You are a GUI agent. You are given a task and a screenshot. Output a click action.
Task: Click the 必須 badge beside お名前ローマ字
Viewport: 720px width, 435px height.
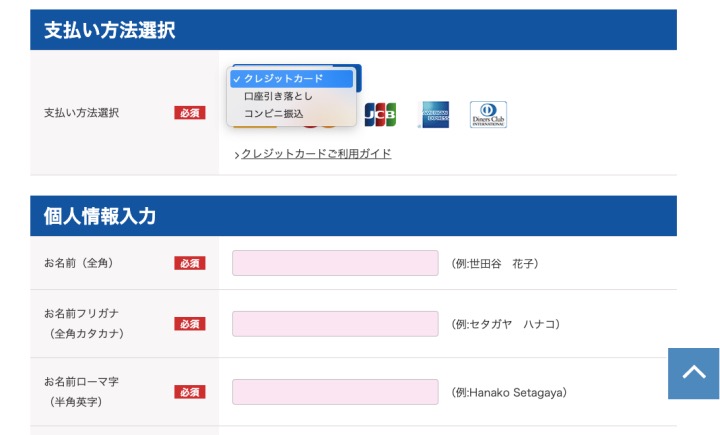coord(190,392)
